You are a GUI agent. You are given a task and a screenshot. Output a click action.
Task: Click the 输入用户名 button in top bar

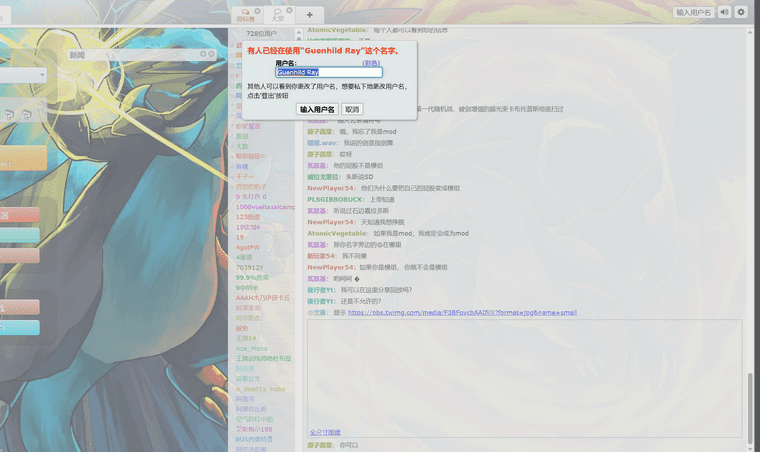point(694,12)
